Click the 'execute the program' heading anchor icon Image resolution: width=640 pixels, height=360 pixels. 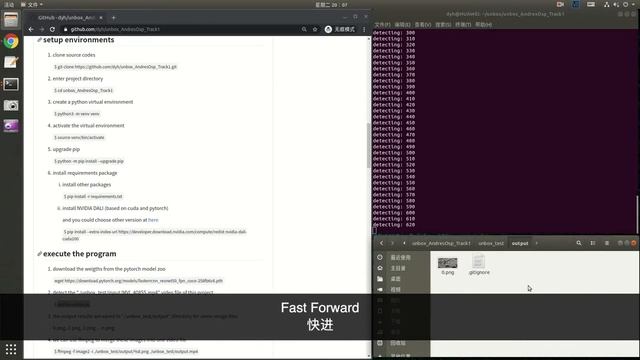40,254
